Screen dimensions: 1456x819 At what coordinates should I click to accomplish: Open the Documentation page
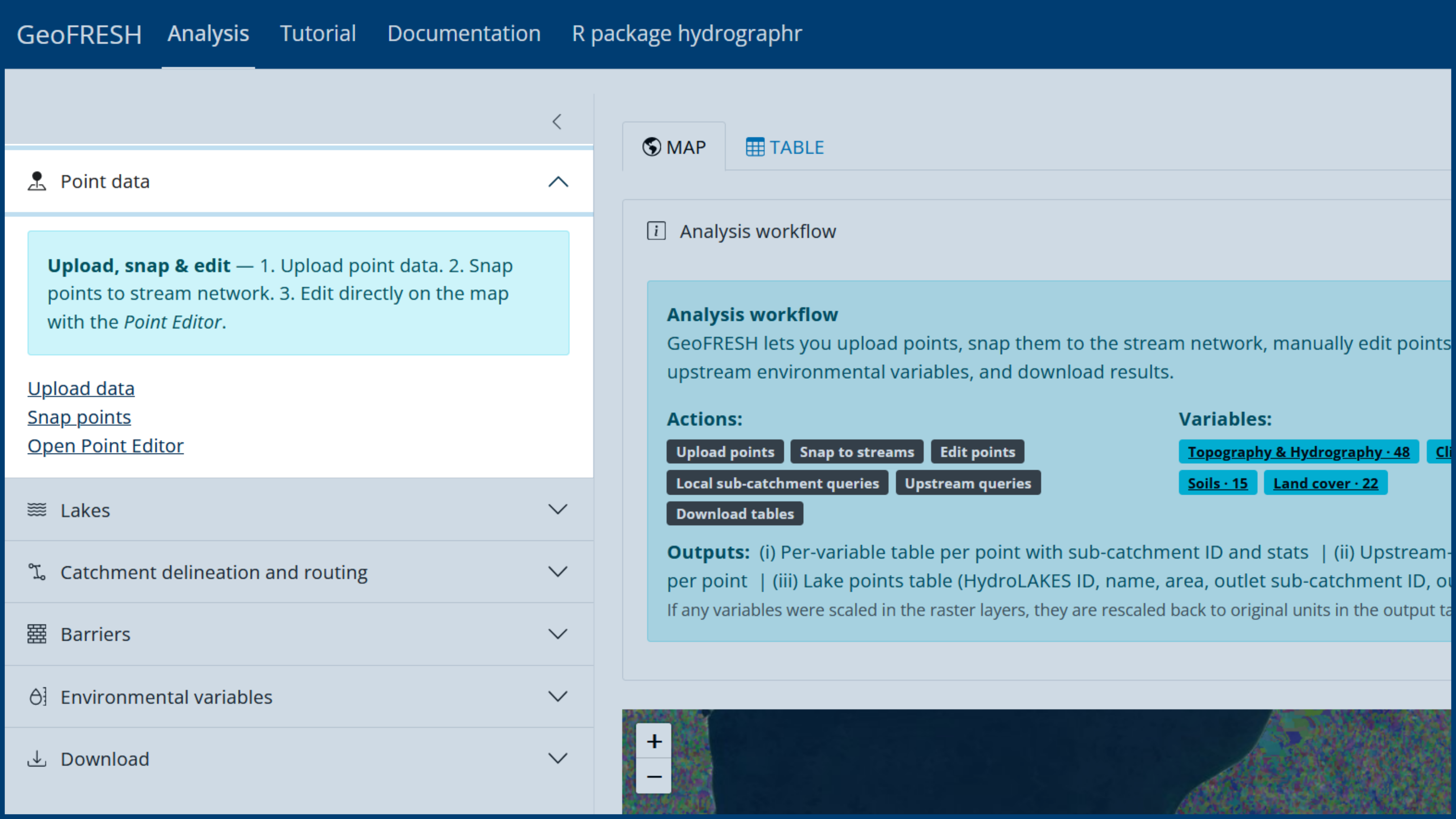[x=464, y=34]
